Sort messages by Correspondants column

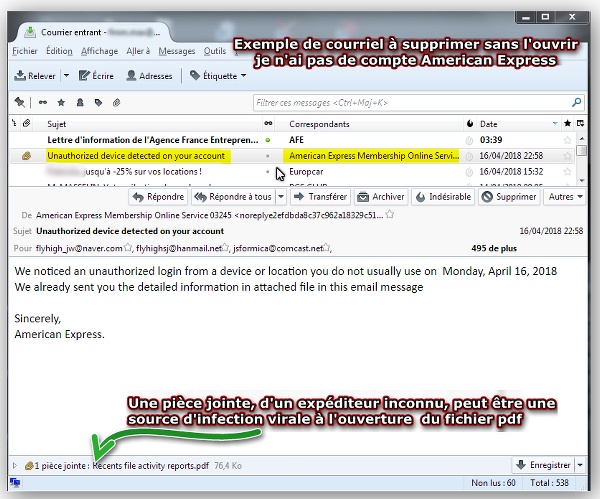pos(319,124)
